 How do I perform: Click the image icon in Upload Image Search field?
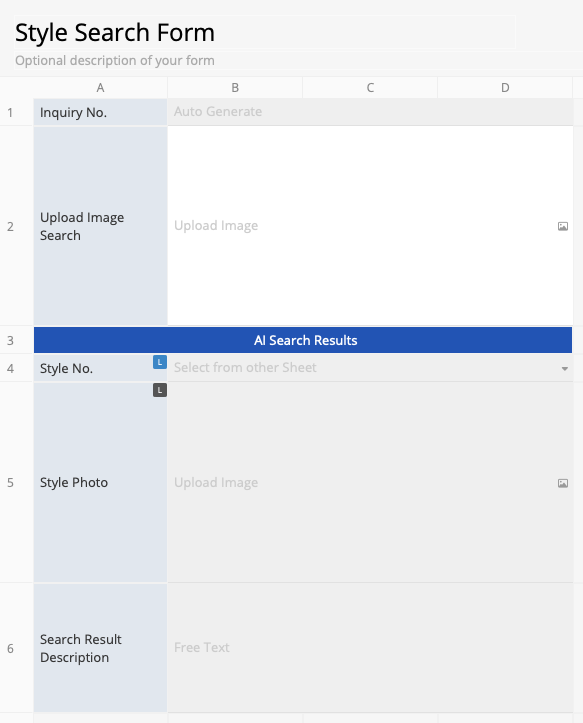[x=563, y=226]
